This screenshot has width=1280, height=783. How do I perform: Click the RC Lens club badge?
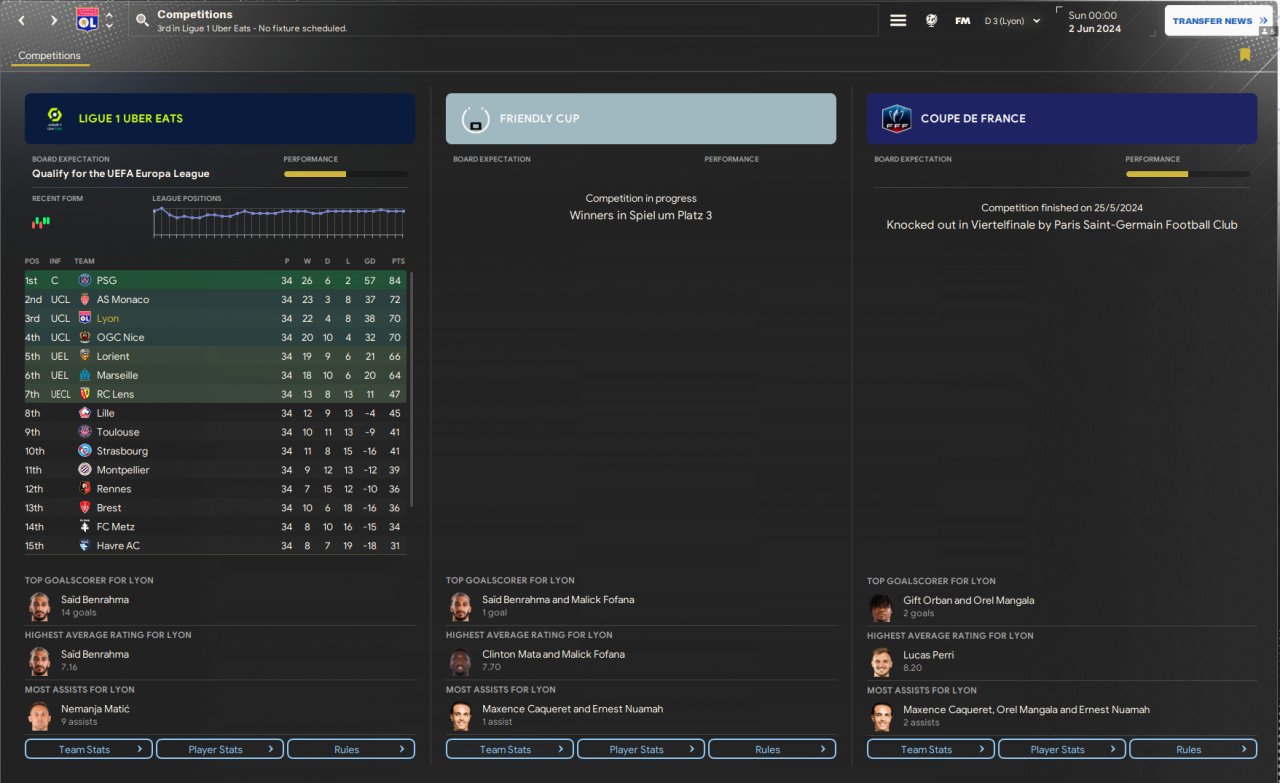(x=85, y=395)
